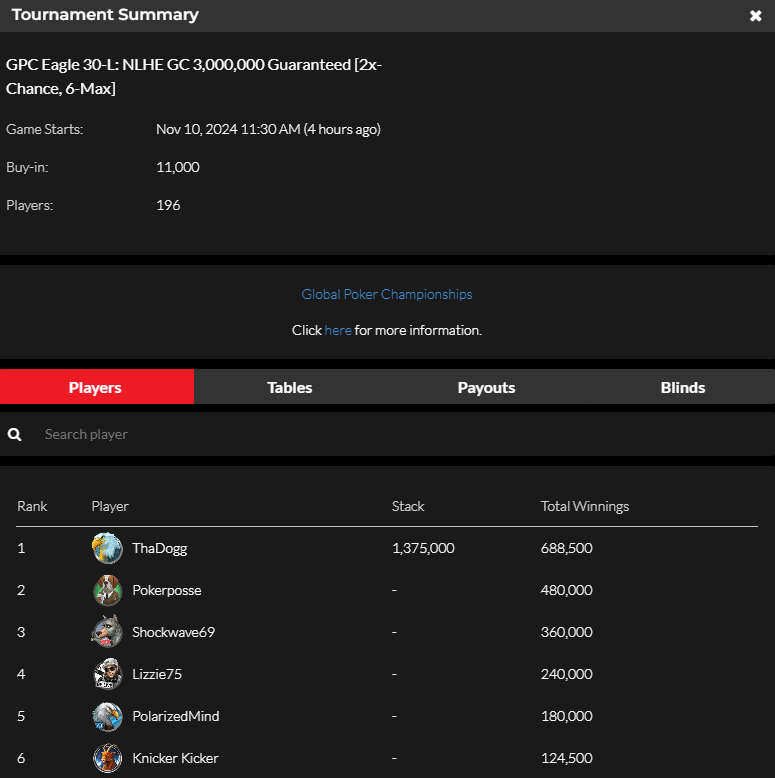Select player name Knicker Kicker
This screenshot has height=778, width=775.
[x=175, y=758]
